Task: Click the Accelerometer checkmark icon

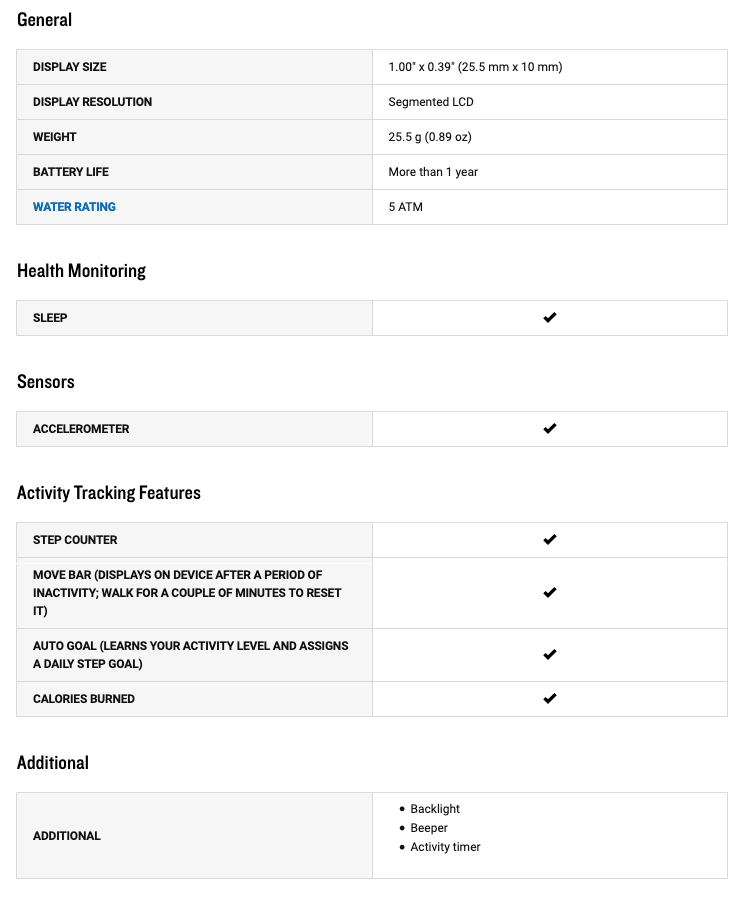Action: pos(549,429)
